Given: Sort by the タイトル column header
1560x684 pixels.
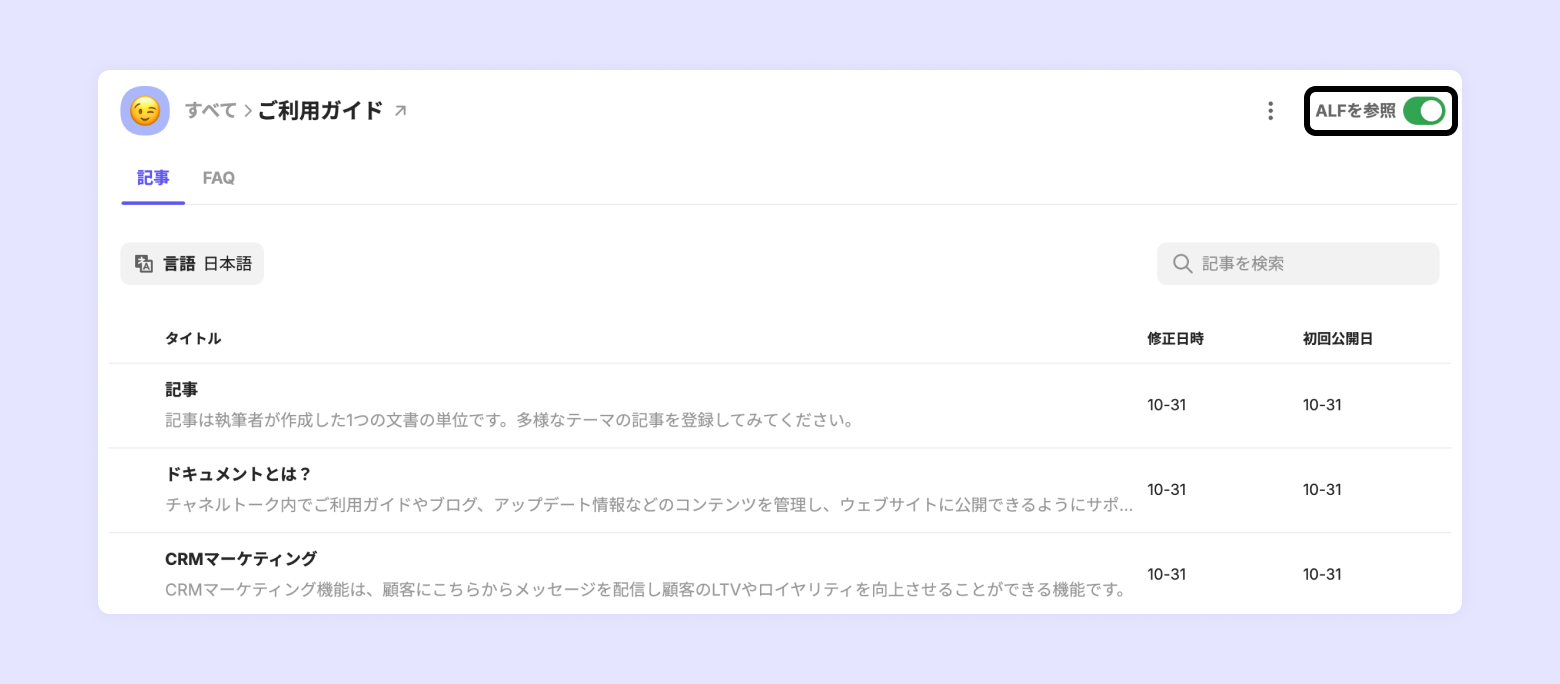Looking at the screenshot, I should (x=193, y=339).
